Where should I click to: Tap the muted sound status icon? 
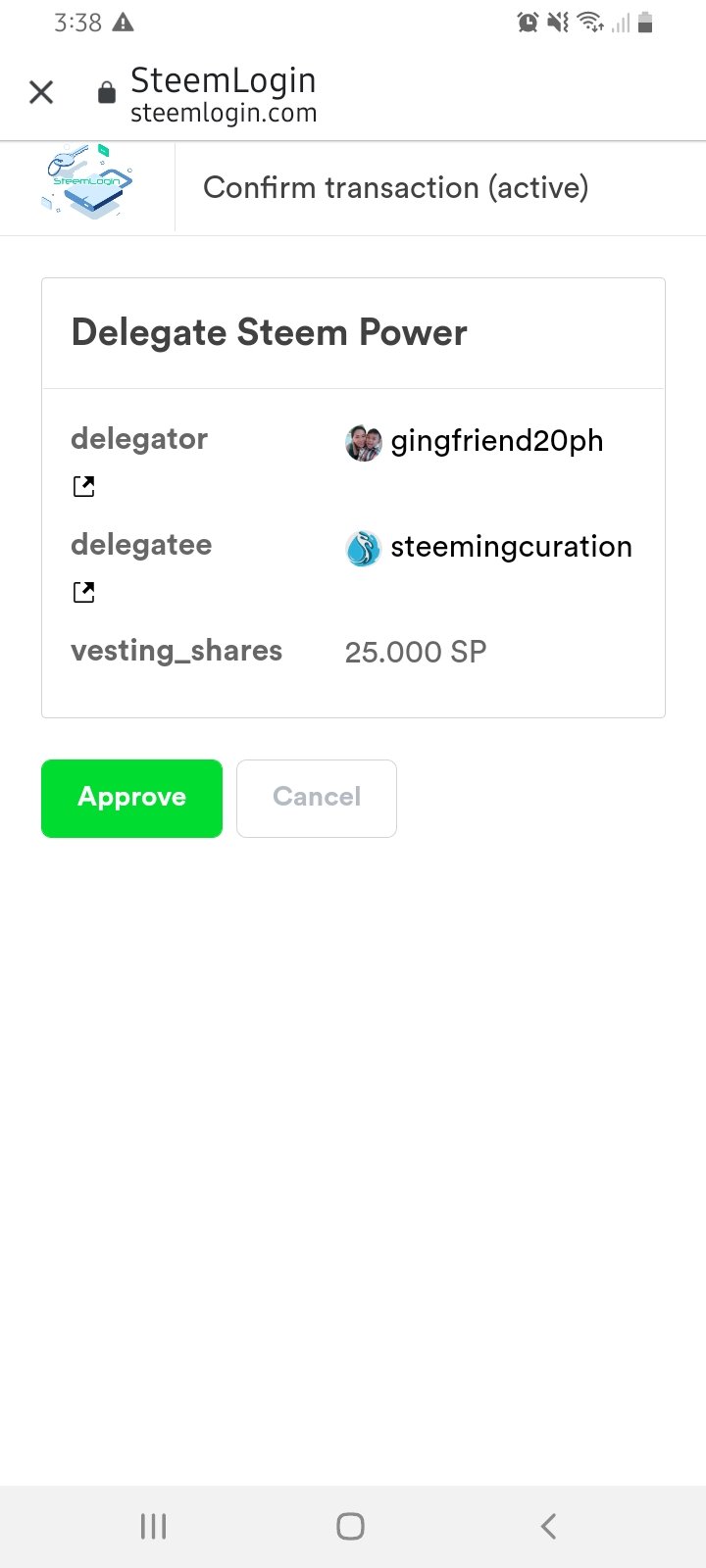[x=558, y=22]
